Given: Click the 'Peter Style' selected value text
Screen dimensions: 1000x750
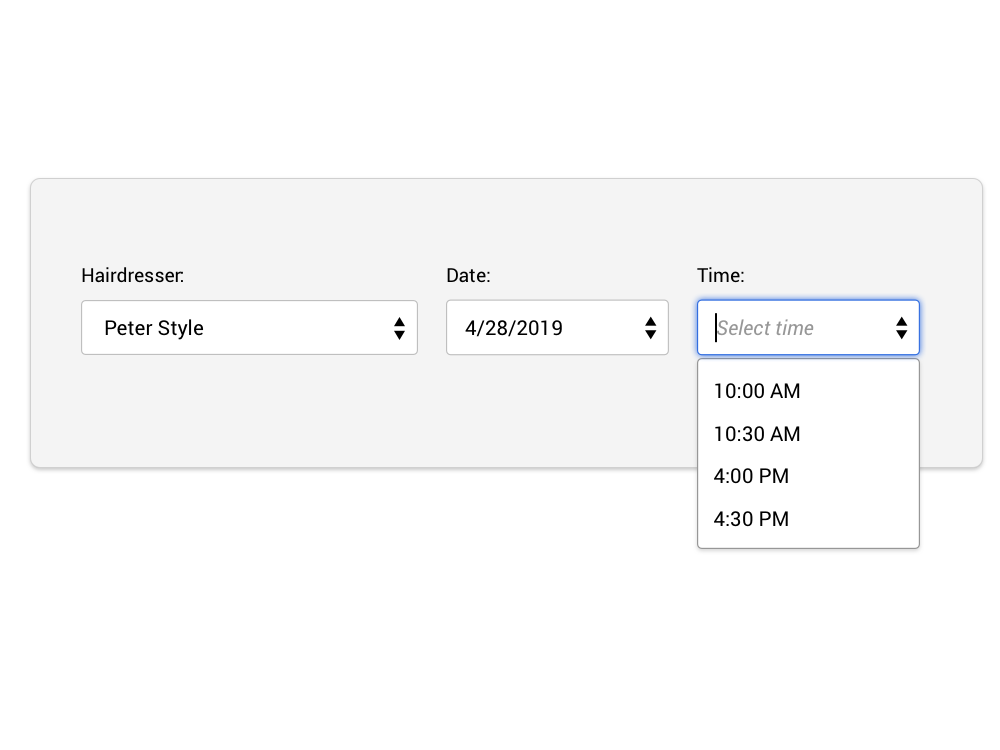Looking at the screenshot, I should pos(154,328).
